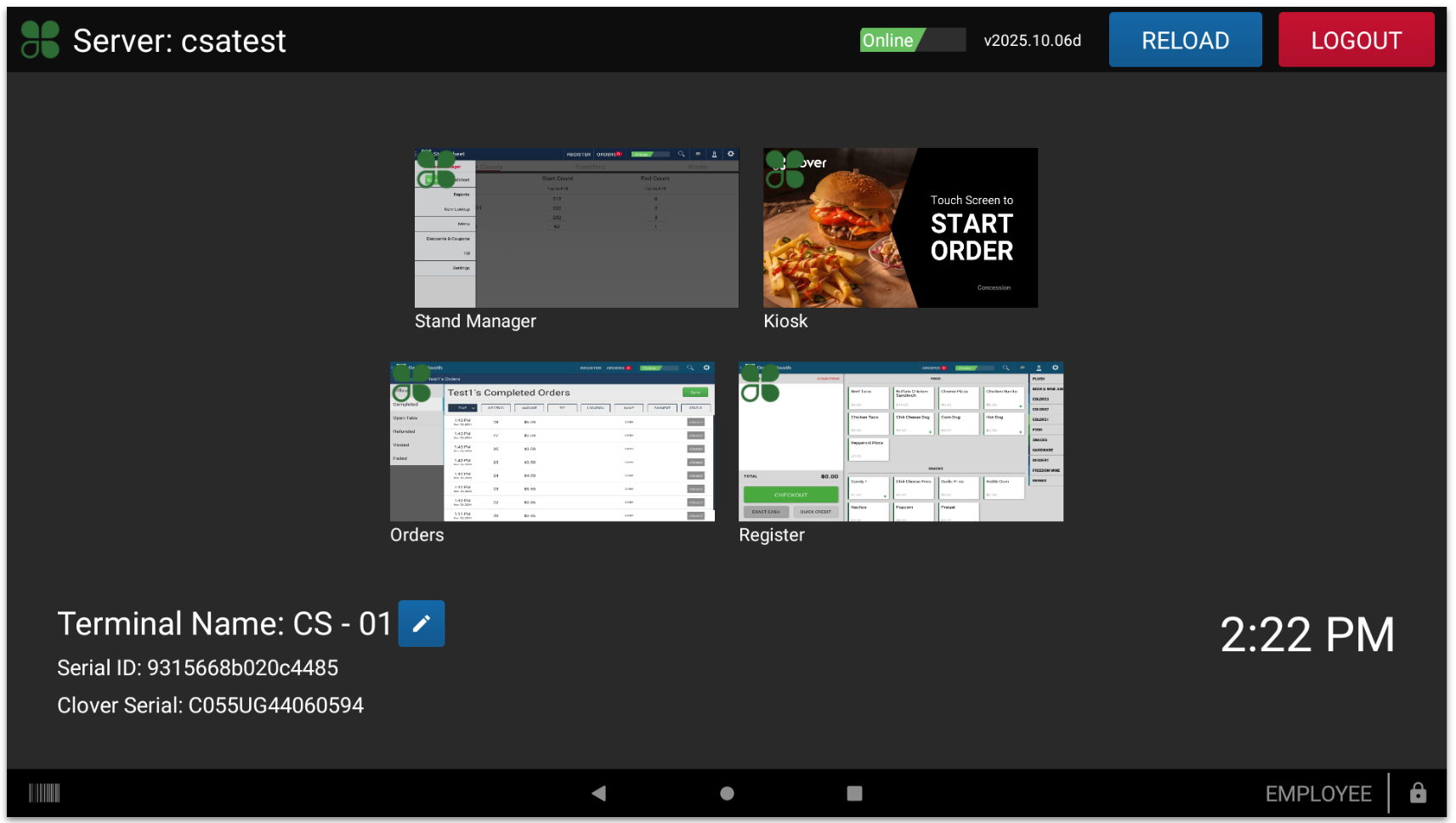Click the Orders label
1456x823 pixels.
[416, 535]
